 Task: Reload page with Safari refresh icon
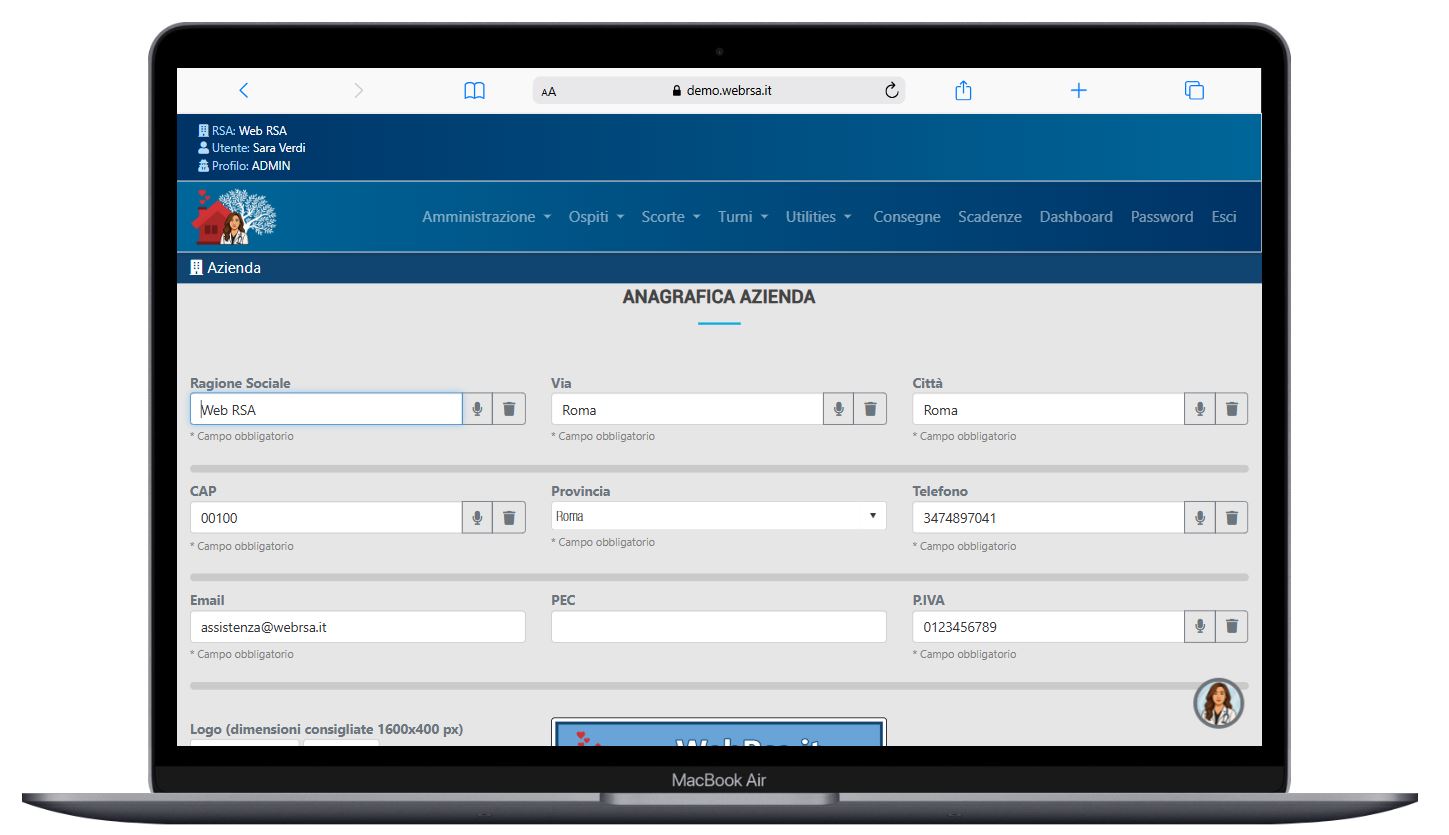point(892,91)
